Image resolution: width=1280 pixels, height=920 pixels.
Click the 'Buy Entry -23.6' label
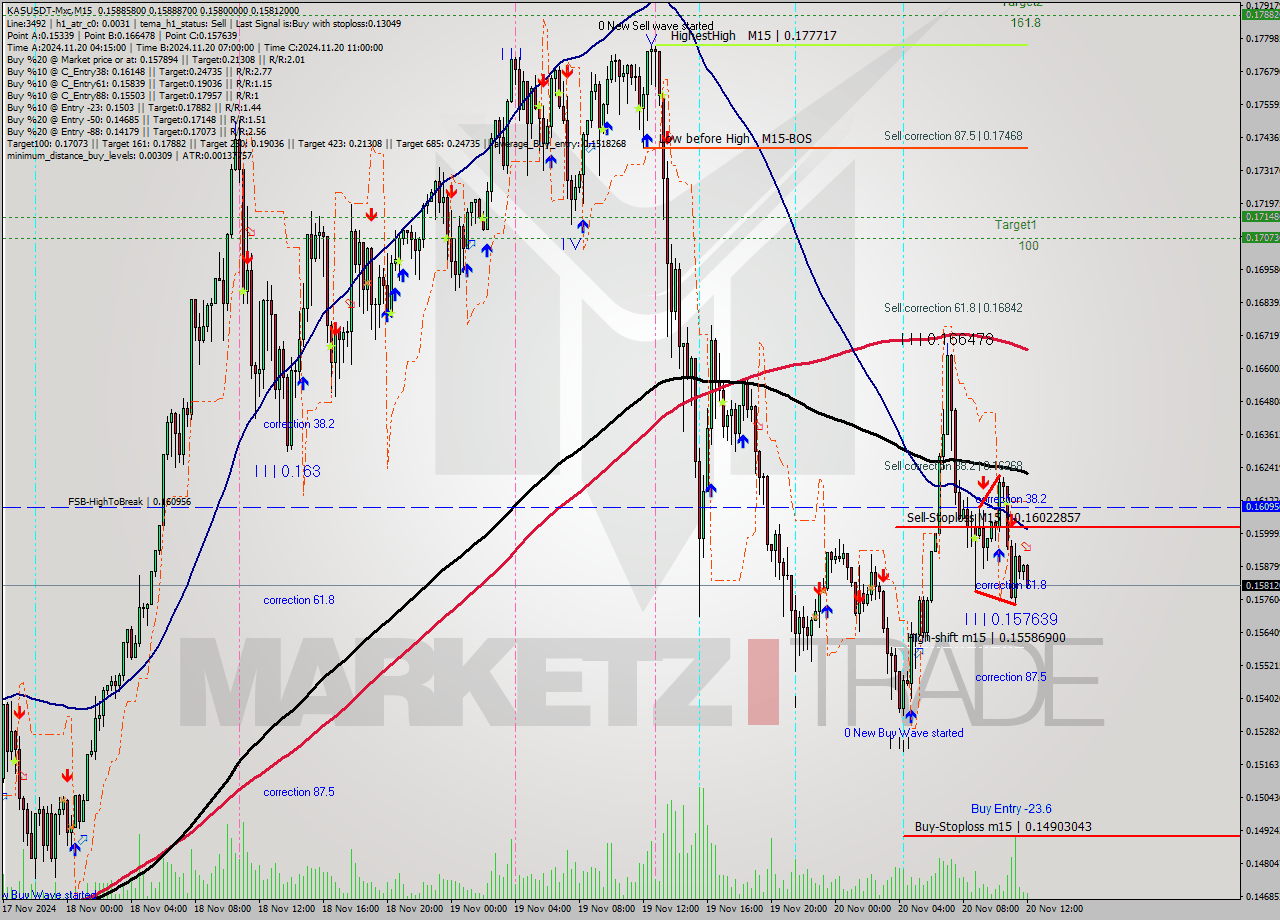point(1011,808)
